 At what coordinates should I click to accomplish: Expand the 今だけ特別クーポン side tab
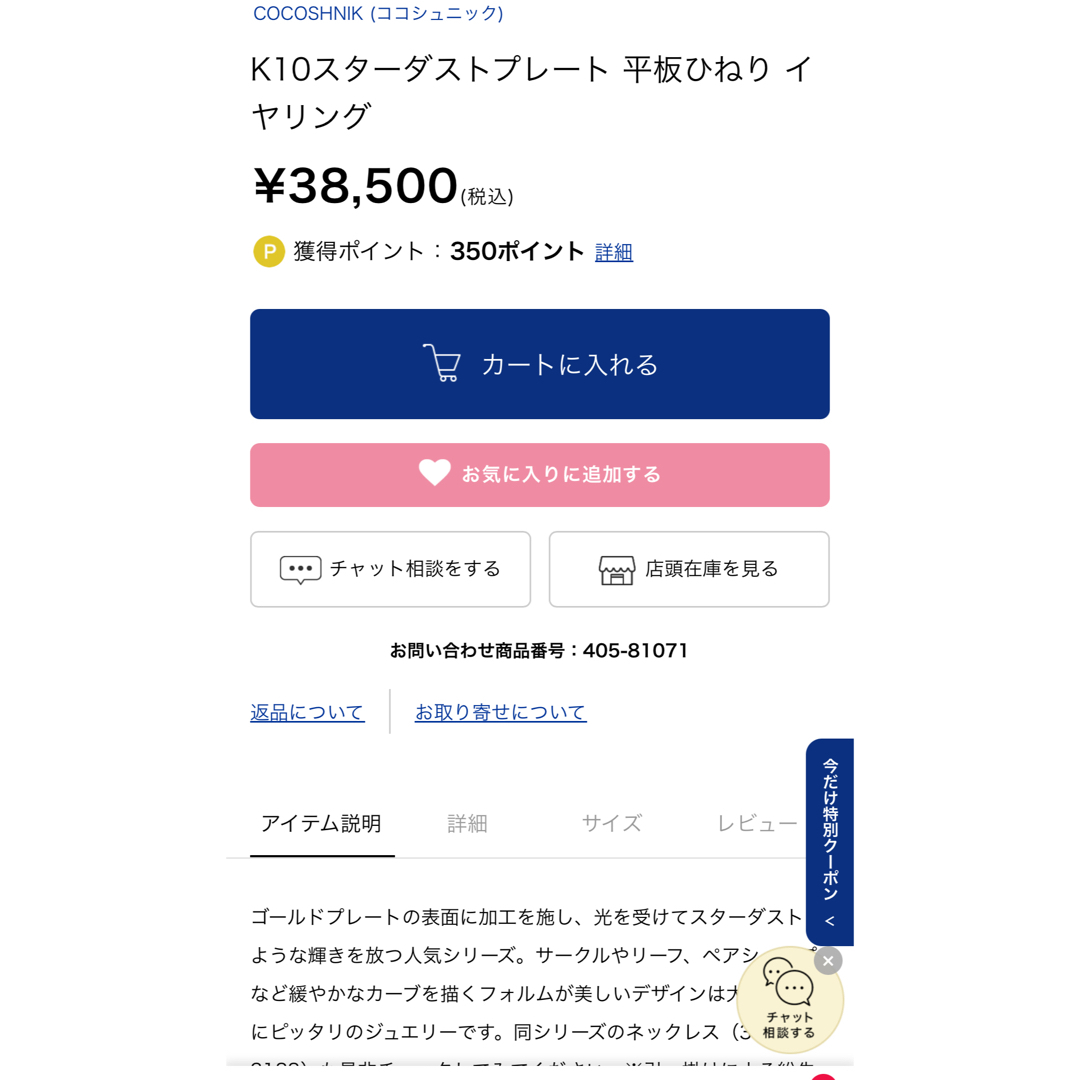click(x=830, y=842)
